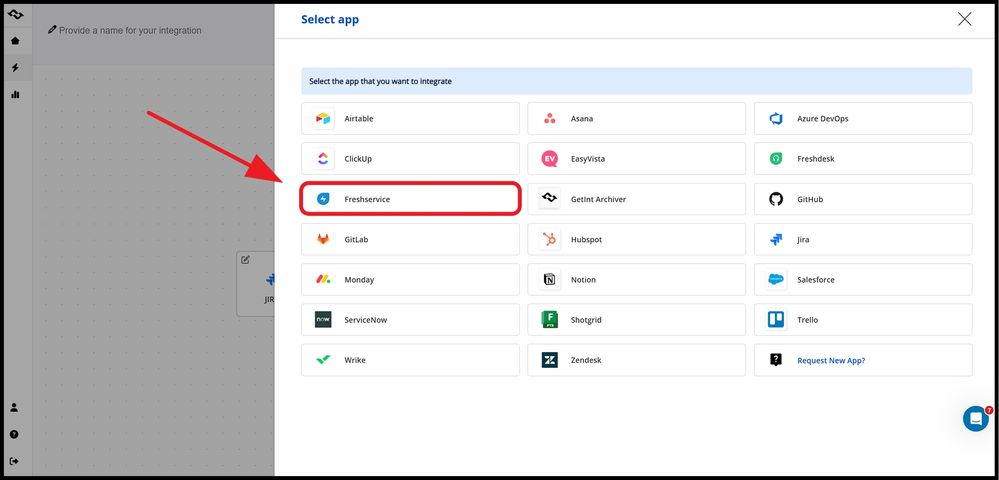Click the Shotgrid logo icon
The image size is (999, 480).
pyautogui.click(x=549, y=320)
